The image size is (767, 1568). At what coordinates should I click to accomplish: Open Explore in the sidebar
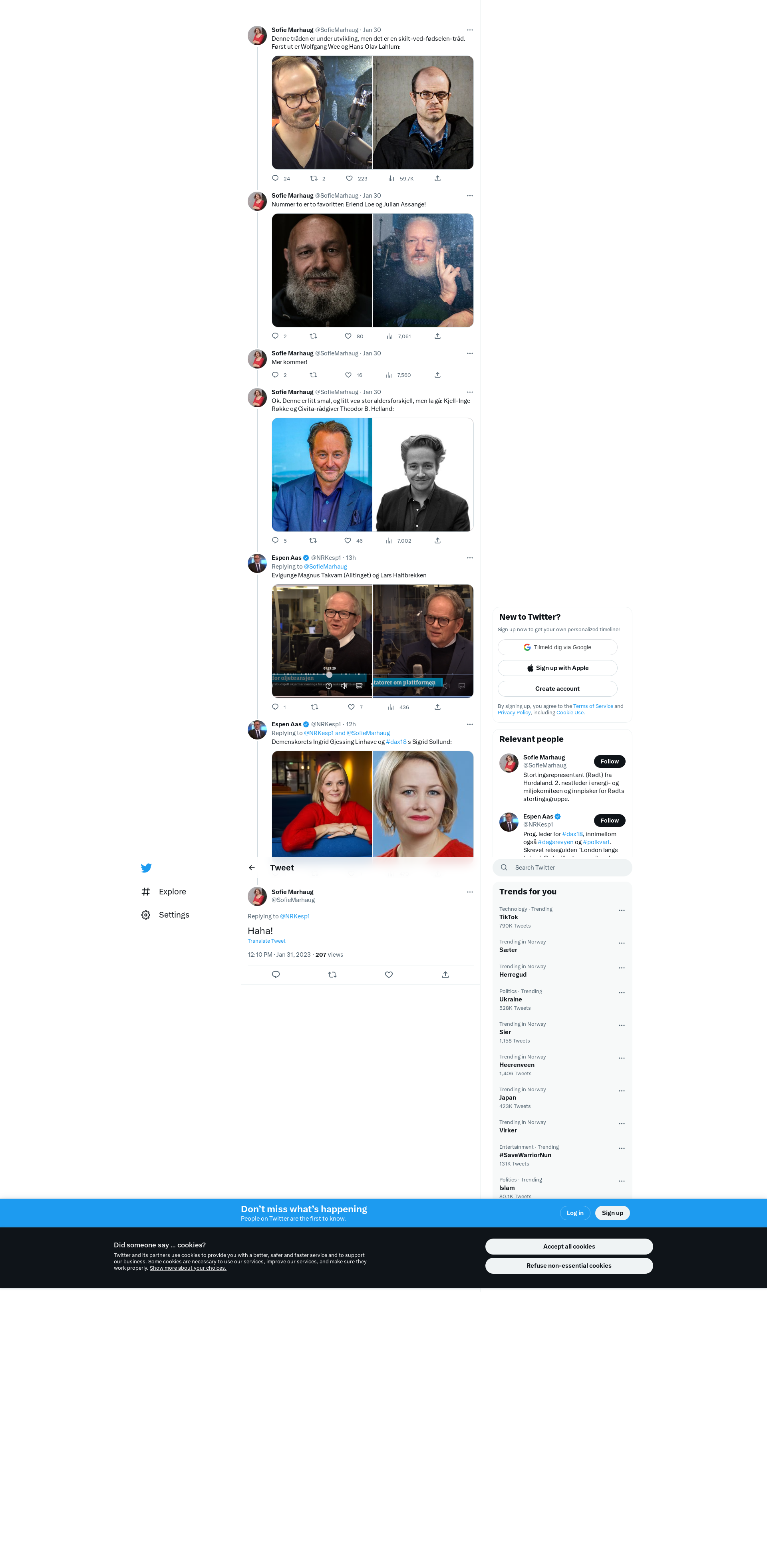tap(164, 892)
